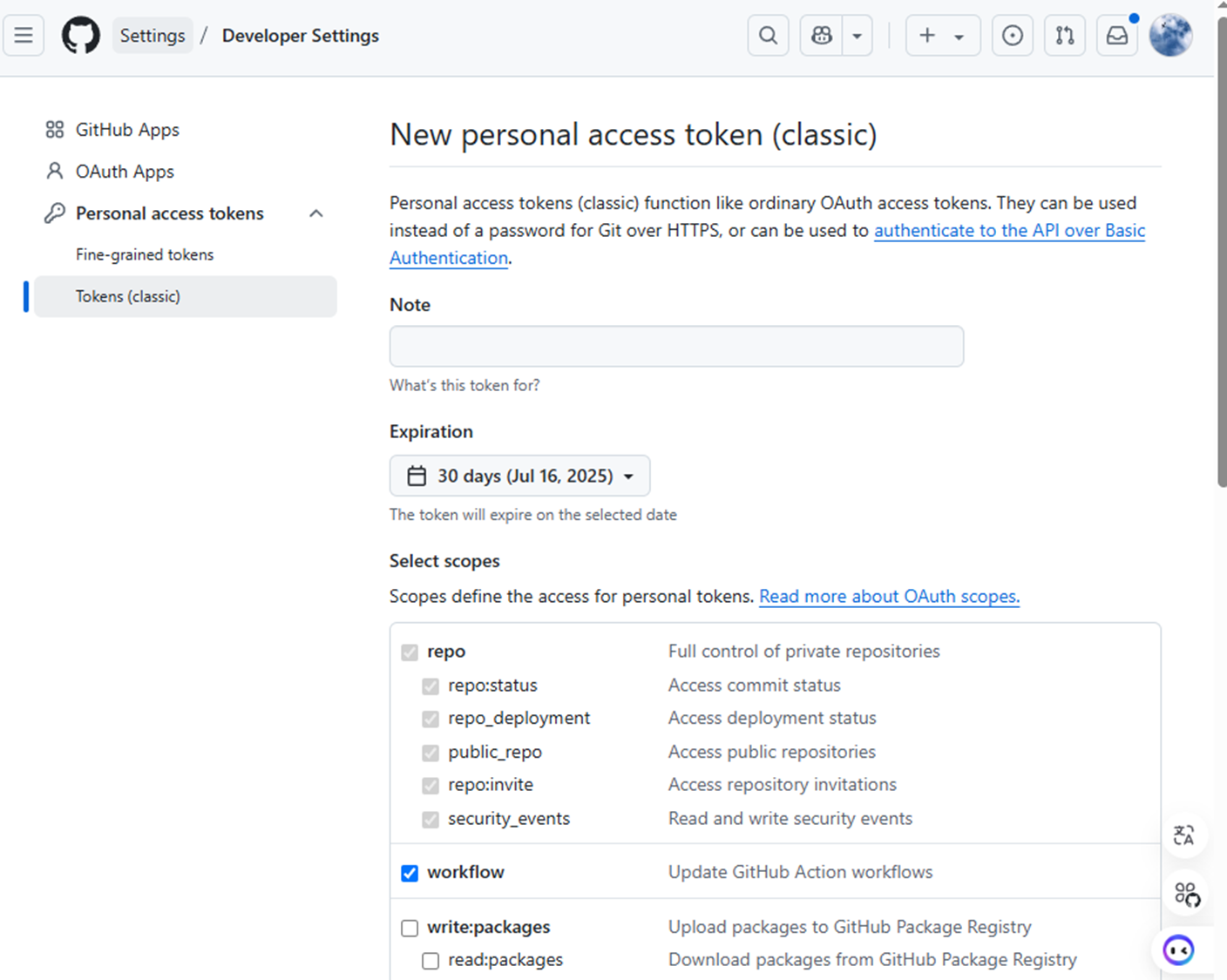Click the GitHub Apps grid icon
This screenshot has height=980, width=1227.
point(55,130)
